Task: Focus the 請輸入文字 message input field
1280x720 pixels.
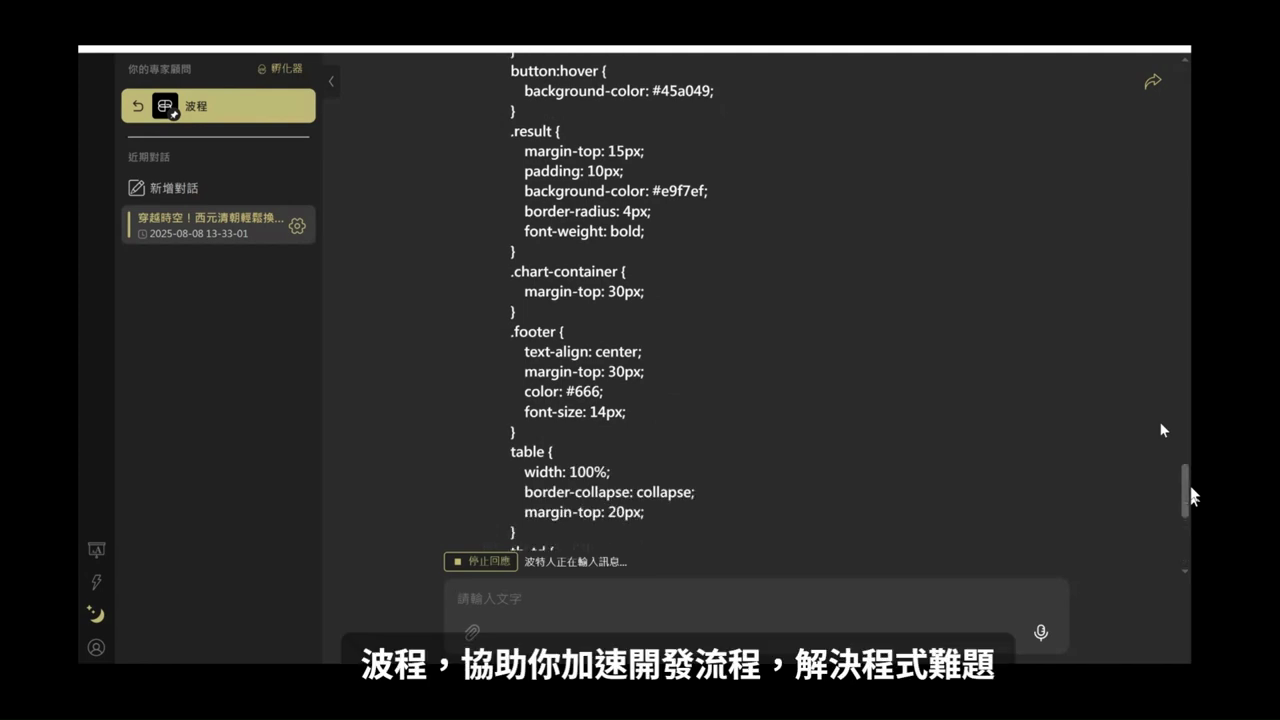Action: click(x=756, y=598)
